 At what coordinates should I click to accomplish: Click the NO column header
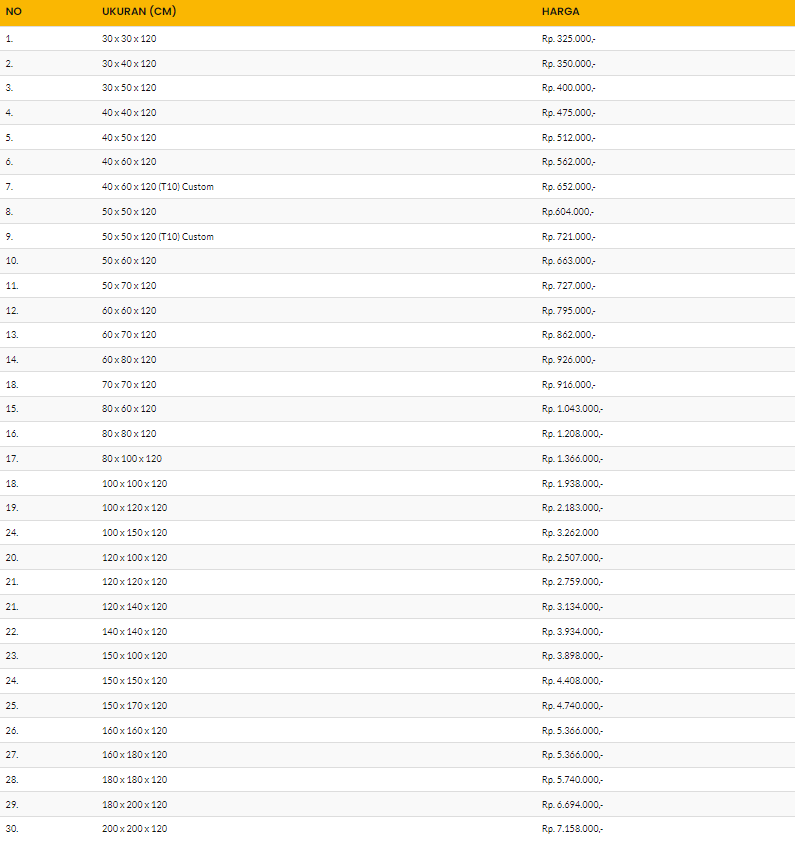click(x=13, y=12)
